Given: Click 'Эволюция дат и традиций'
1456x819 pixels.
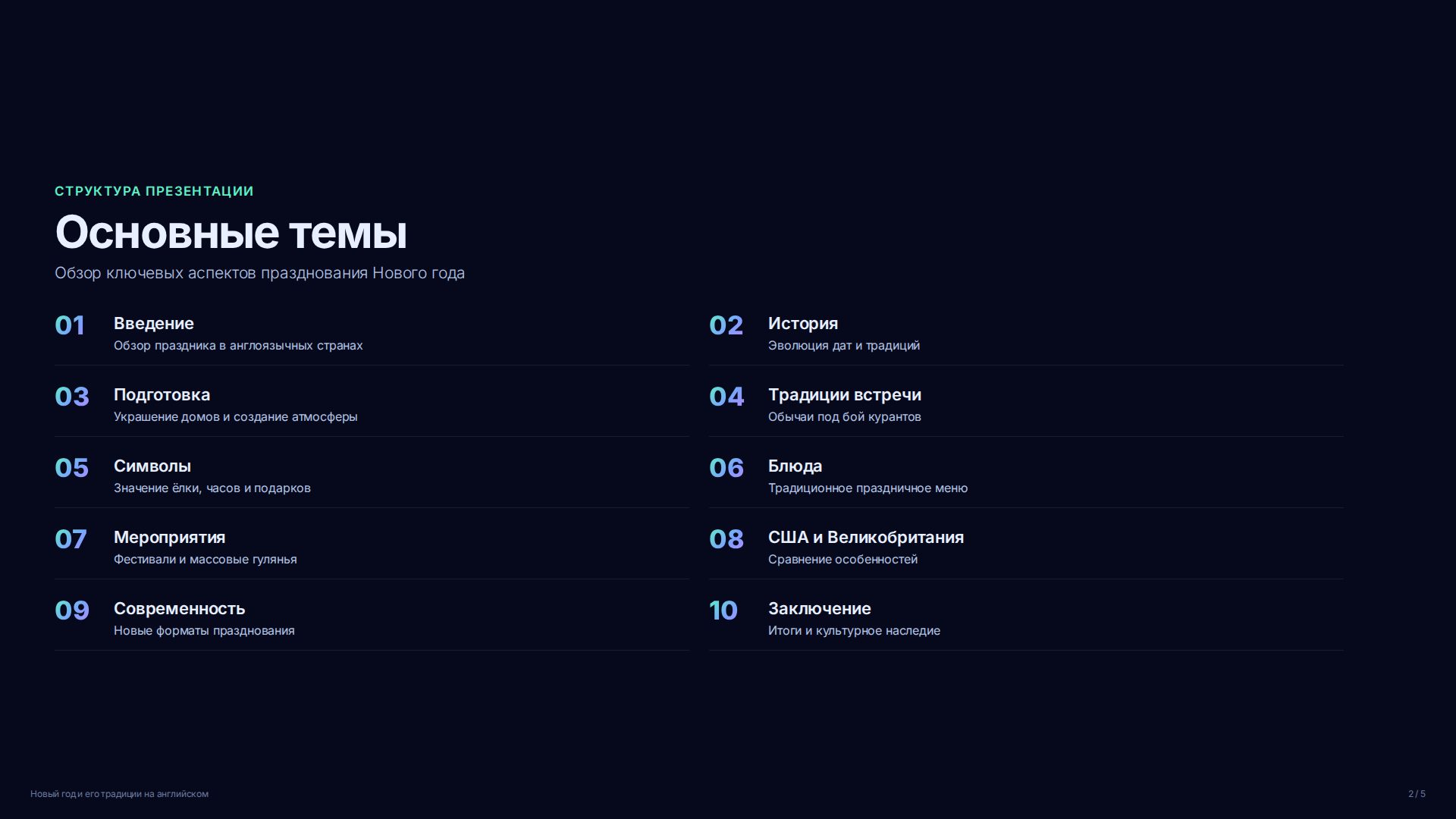Looking at the screenshot, I should coord(844,345).
